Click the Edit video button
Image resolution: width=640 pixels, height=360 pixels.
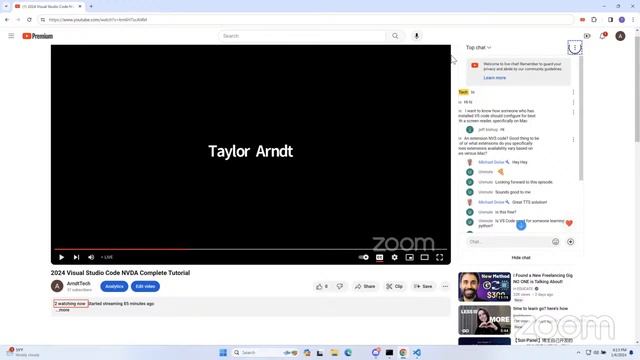click(x=145, y=287)
